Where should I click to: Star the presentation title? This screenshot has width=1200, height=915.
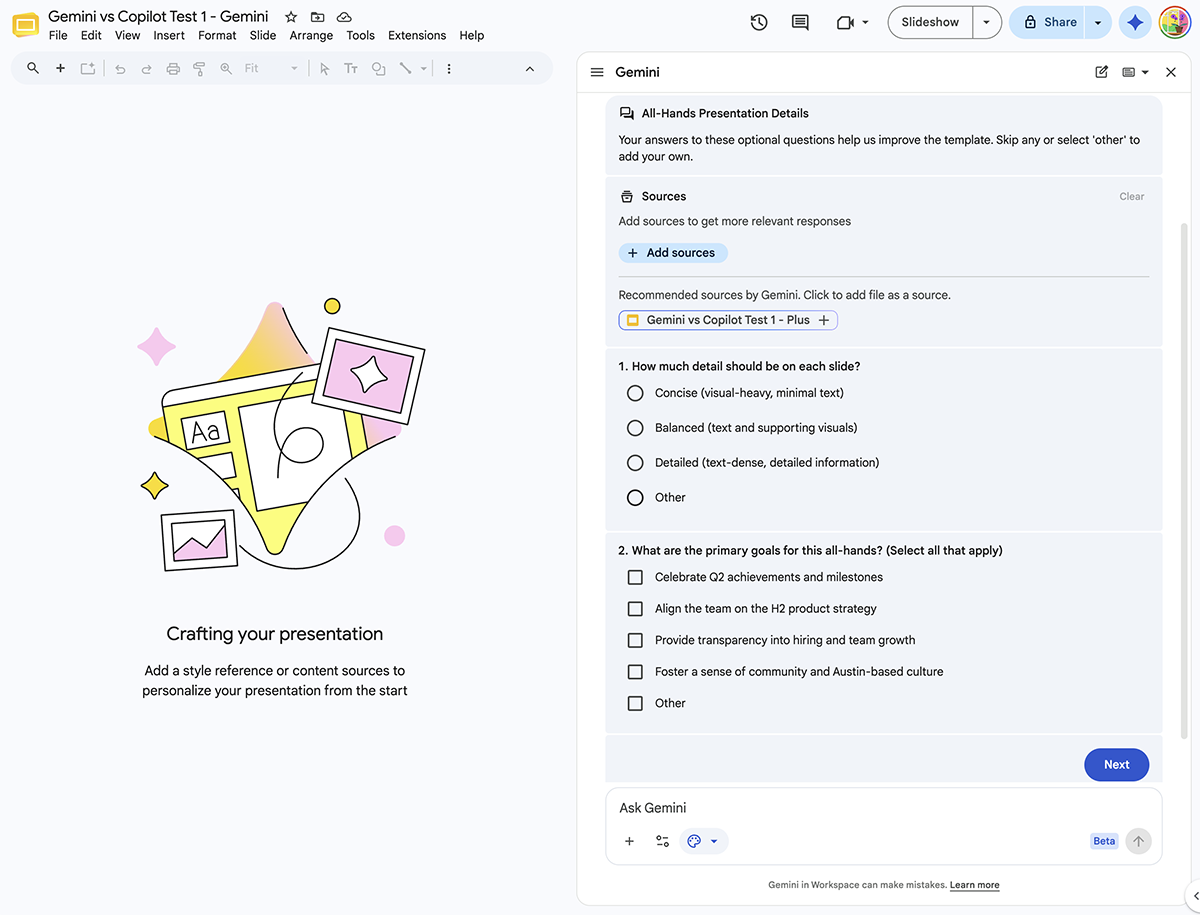tap(291, 17)
